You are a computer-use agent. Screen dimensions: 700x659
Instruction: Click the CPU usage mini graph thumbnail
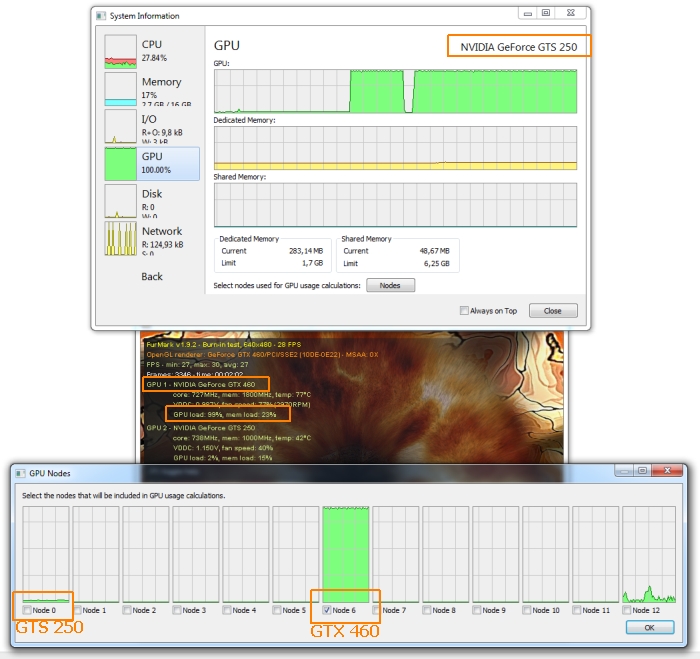pos(121,51)
